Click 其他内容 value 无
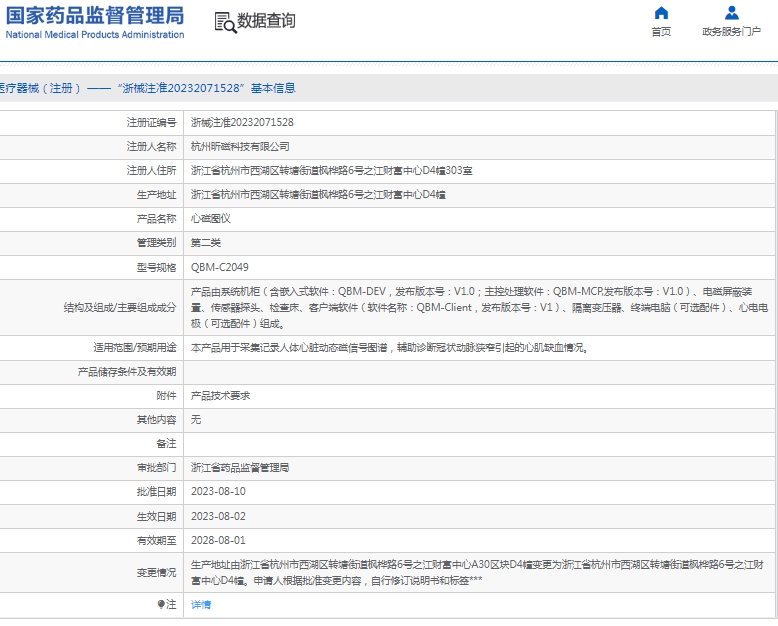Screen dimensions: 778x626 [196, 420]
